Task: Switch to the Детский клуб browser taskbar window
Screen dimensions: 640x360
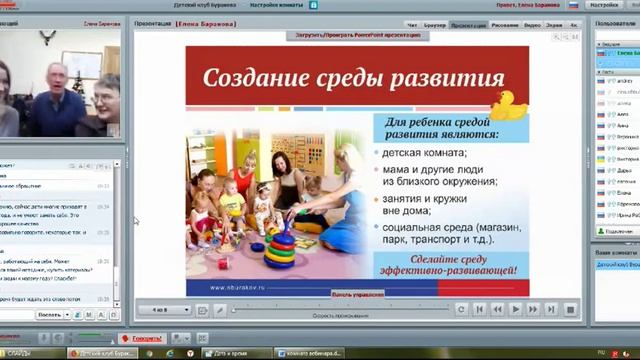Action: tap(102, 353)
